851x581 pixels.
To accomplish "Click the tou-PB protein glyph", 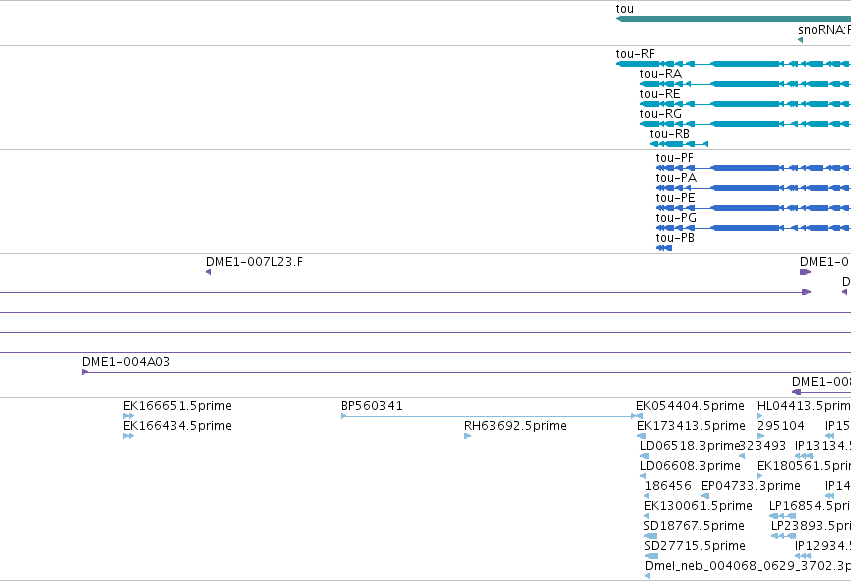I will point(664,248).
